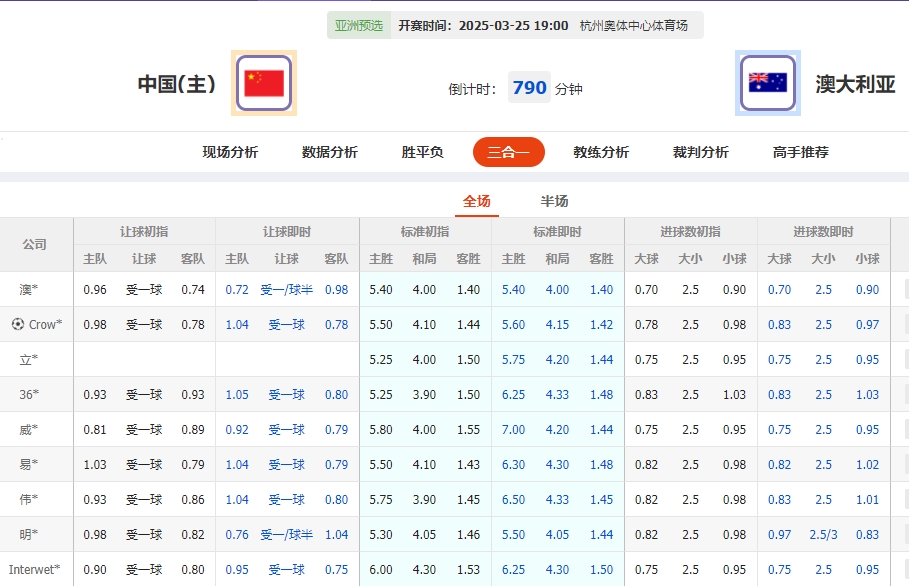
Task: Click 明* row instant goals line 2.5/3
Action: 824,534
